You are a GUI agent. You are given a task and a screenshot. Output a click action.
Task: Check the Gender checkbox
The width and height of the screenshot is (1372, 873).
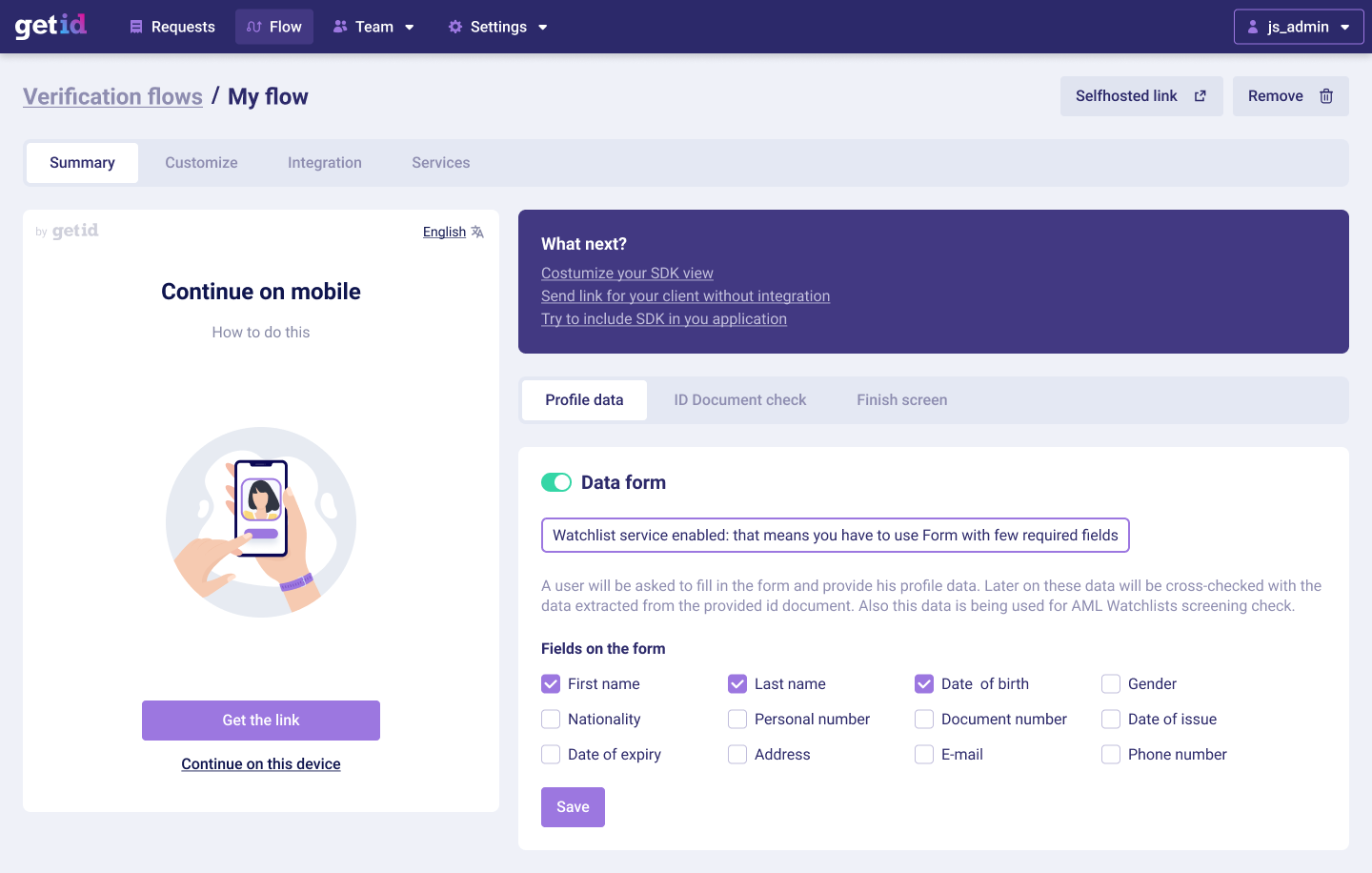coord(1111,683)
